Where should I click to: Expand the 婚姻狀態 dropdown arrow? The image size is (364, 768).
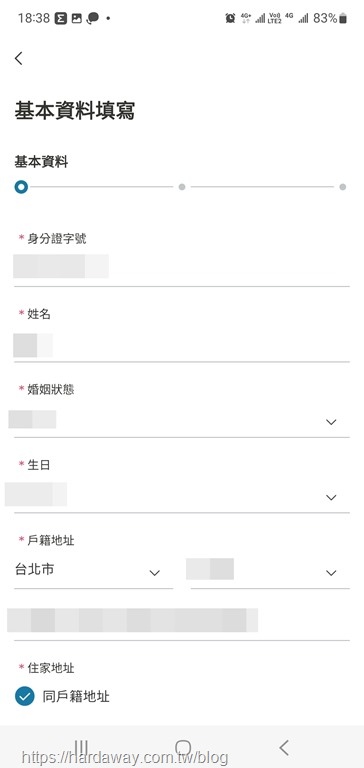331,422
